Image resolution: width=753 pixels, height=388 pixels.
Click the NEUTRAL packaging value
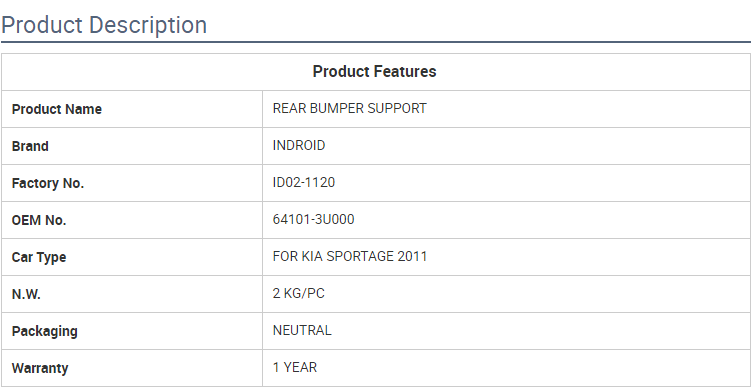click(x=302, y=330)
